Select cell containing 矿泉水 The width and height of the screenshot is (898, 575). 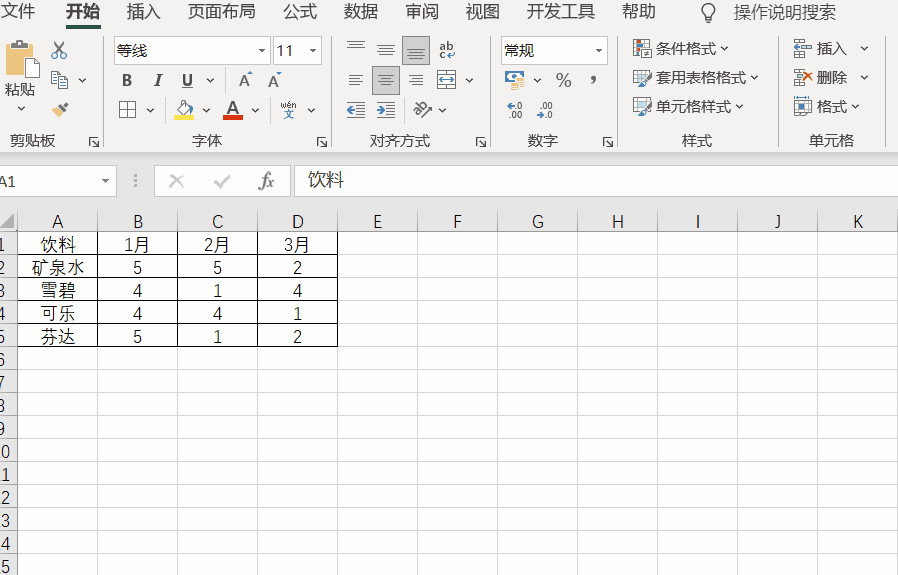(x=57, y=267)
